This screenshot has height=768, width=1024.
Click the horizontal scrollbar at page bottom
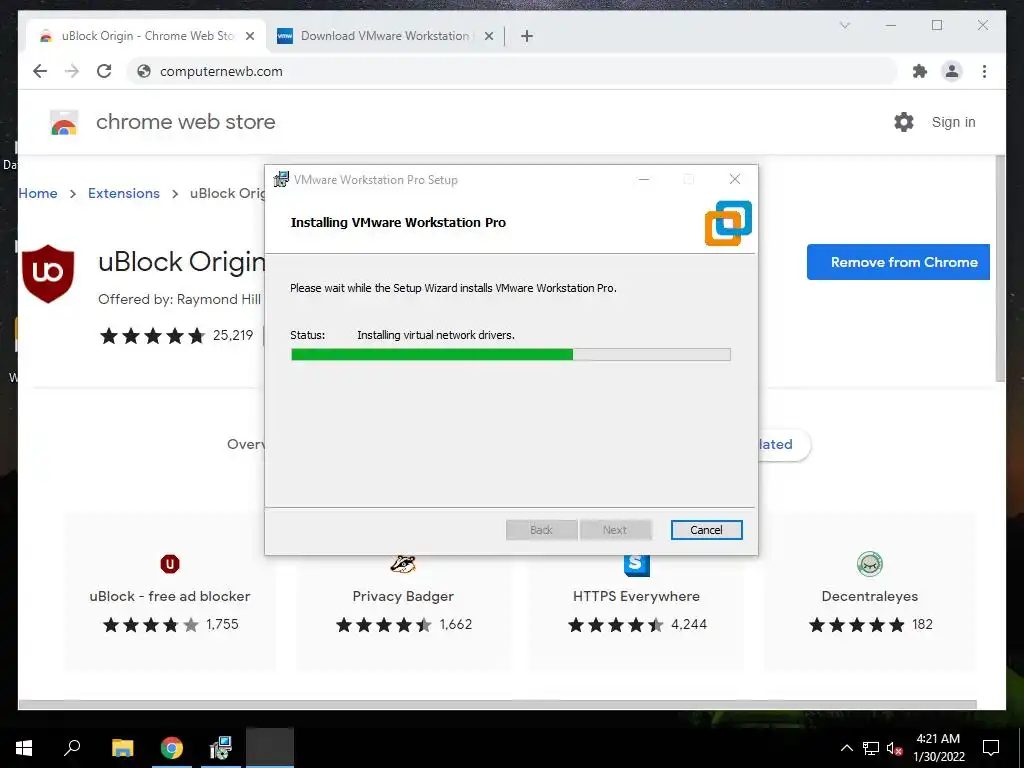coord(498,705)
